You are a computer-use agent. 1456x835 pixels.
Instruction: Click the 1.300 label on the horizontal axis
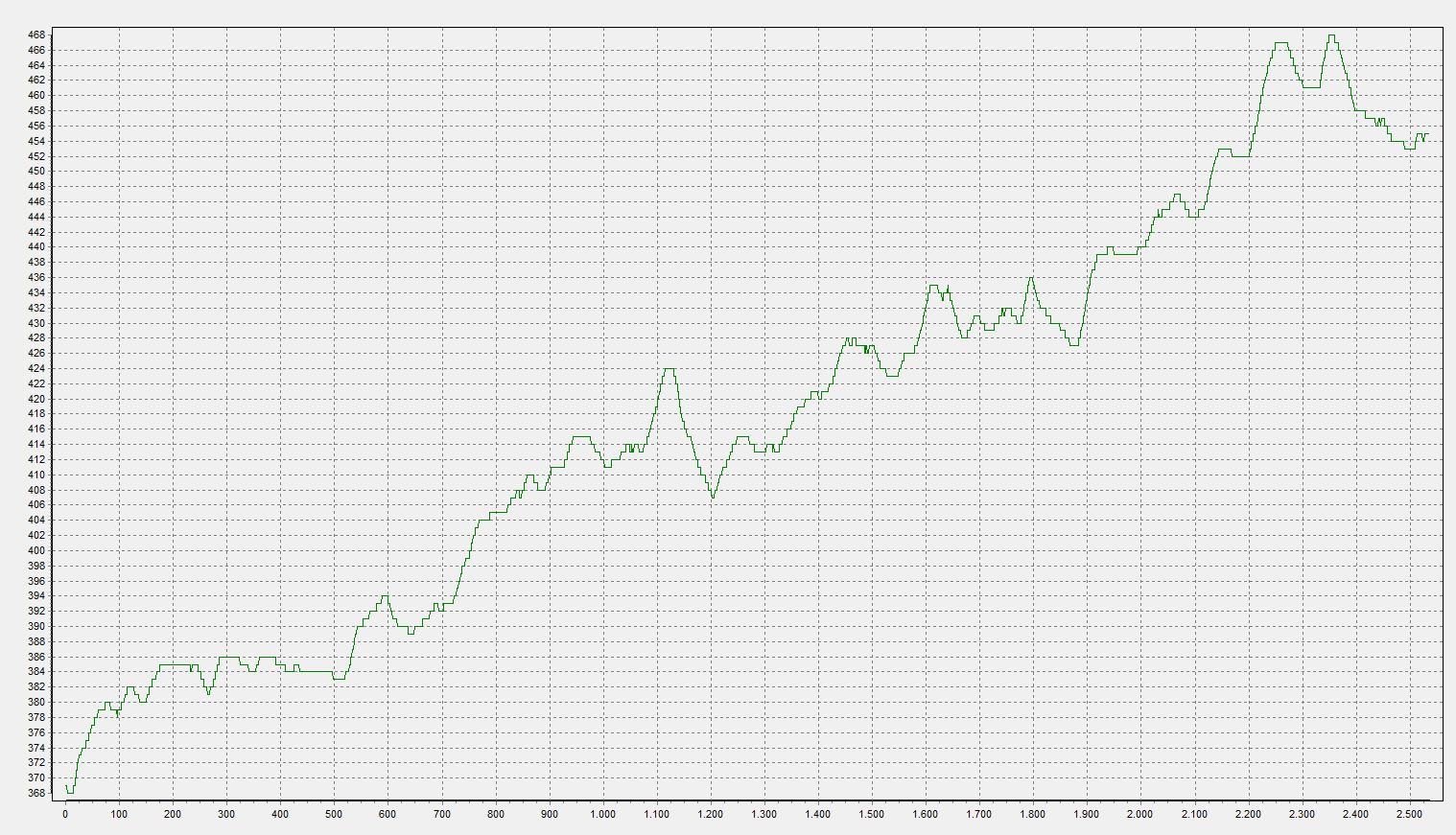click(763, 814)
